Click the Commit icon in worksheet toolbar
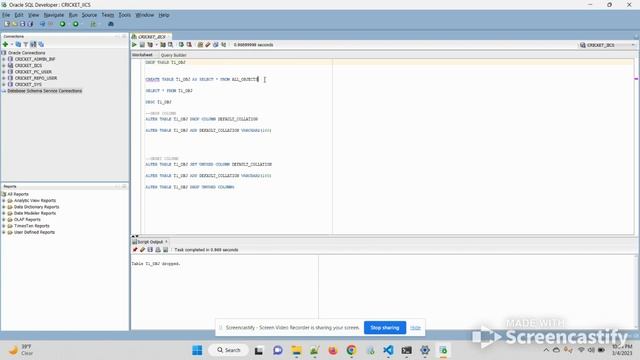The height and width of the screenshot is (360, 640). [x=181, y=45]
